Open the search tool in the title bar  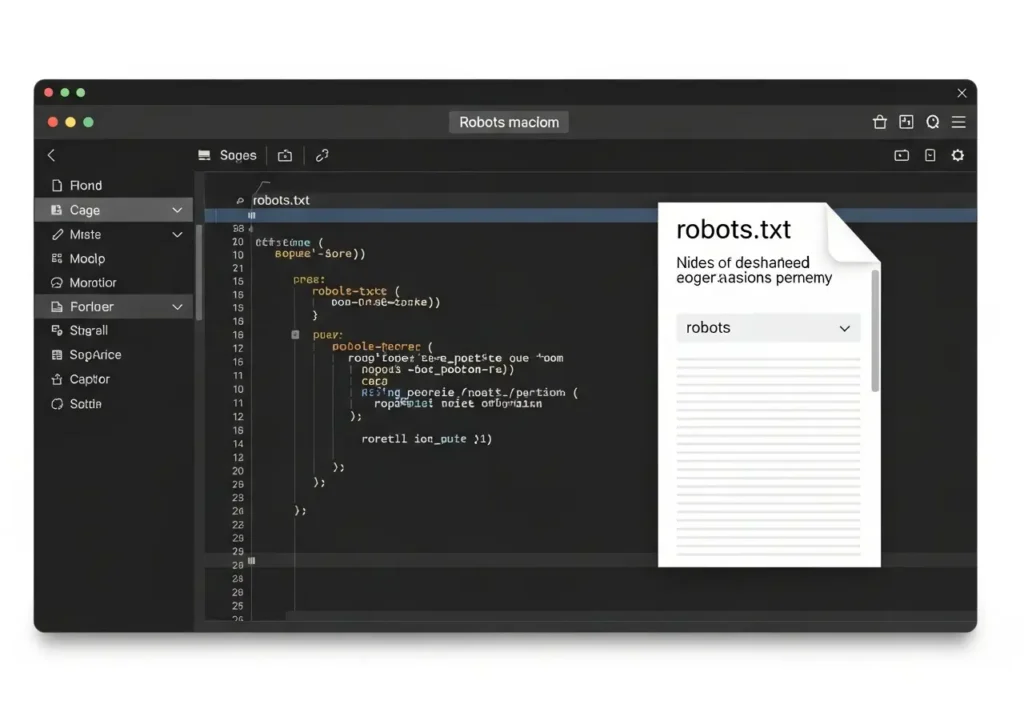932,121
